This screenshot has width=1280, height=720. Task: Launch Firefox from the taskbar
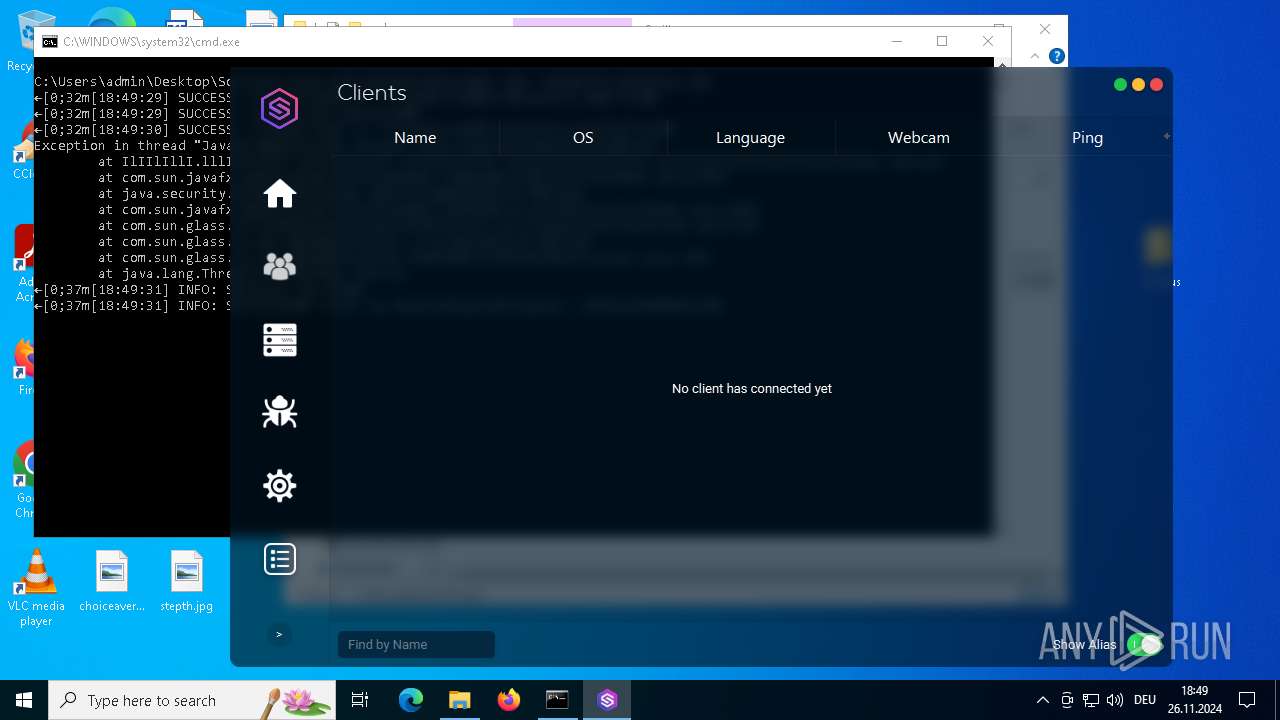point(509,700)
